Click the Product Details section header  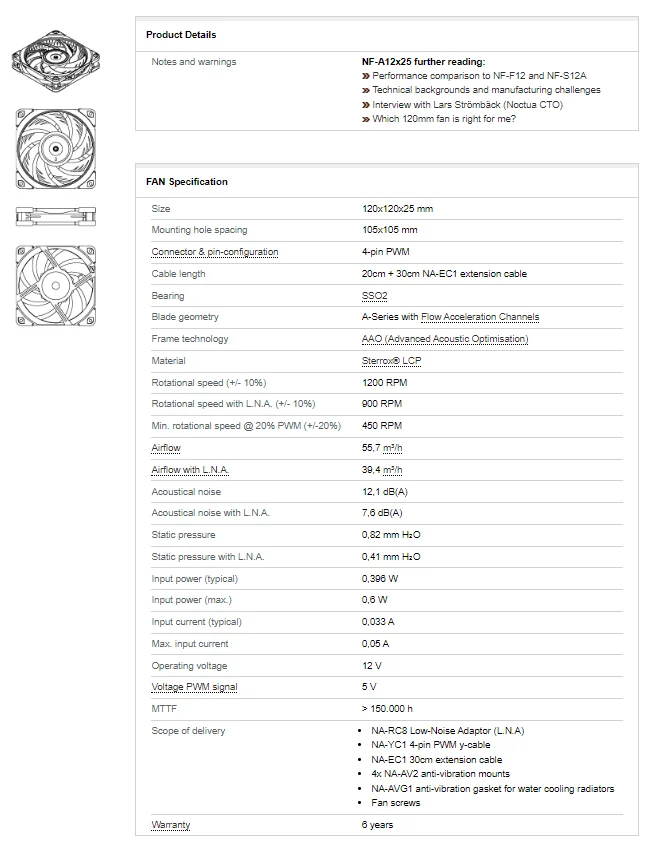tap(181, 35)
